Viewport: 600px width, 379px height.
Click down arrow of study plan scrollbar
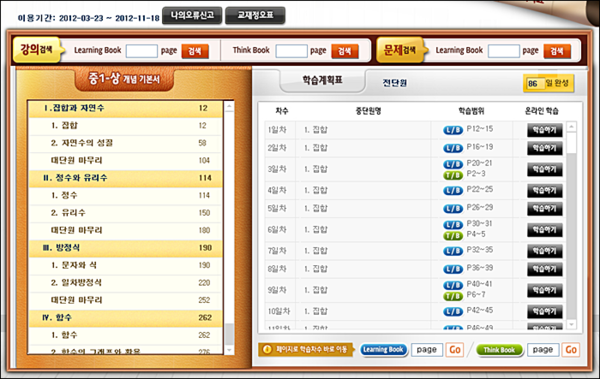coord(571,324)
